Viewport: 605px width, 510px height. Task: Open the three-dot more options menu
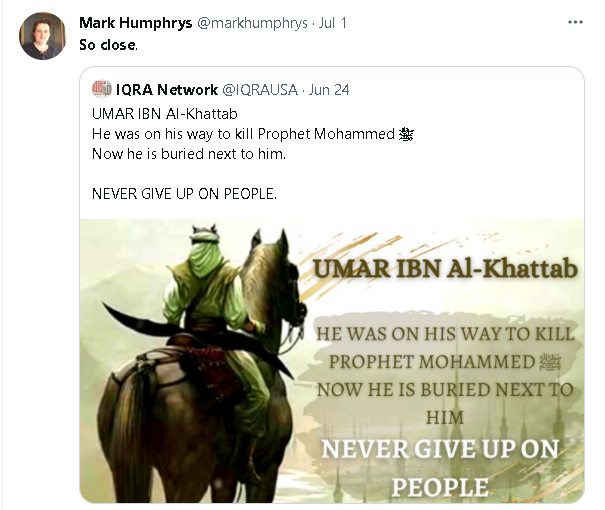pos(575,22)
